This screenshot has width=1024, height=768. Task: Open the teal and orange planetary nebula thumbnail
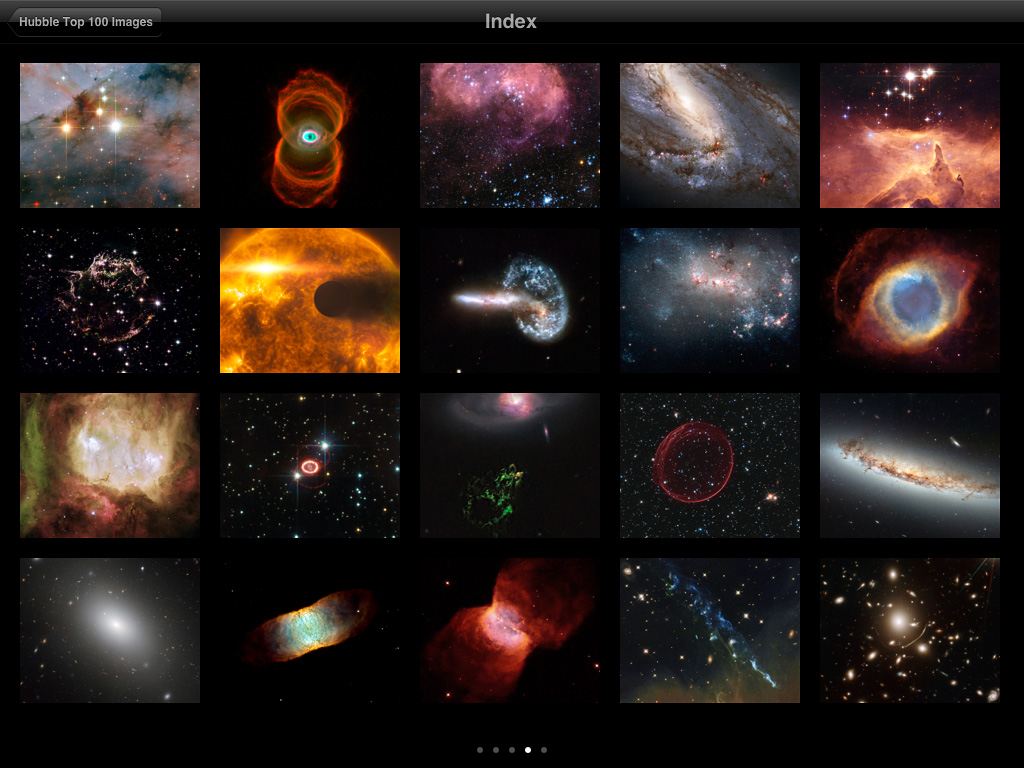tap(310, 630)
